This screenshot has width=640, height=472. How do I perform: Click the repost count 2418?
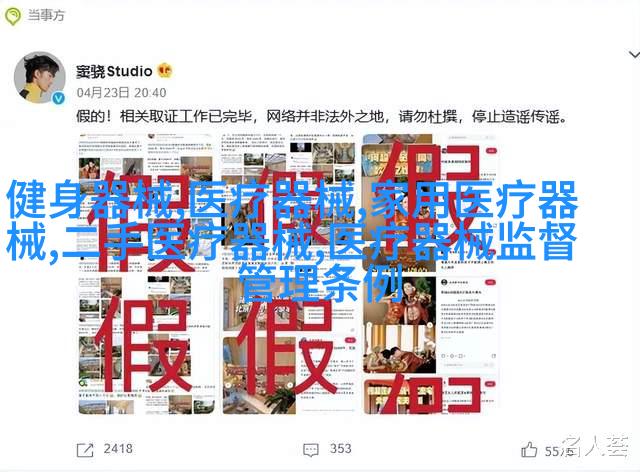point(118,449)
